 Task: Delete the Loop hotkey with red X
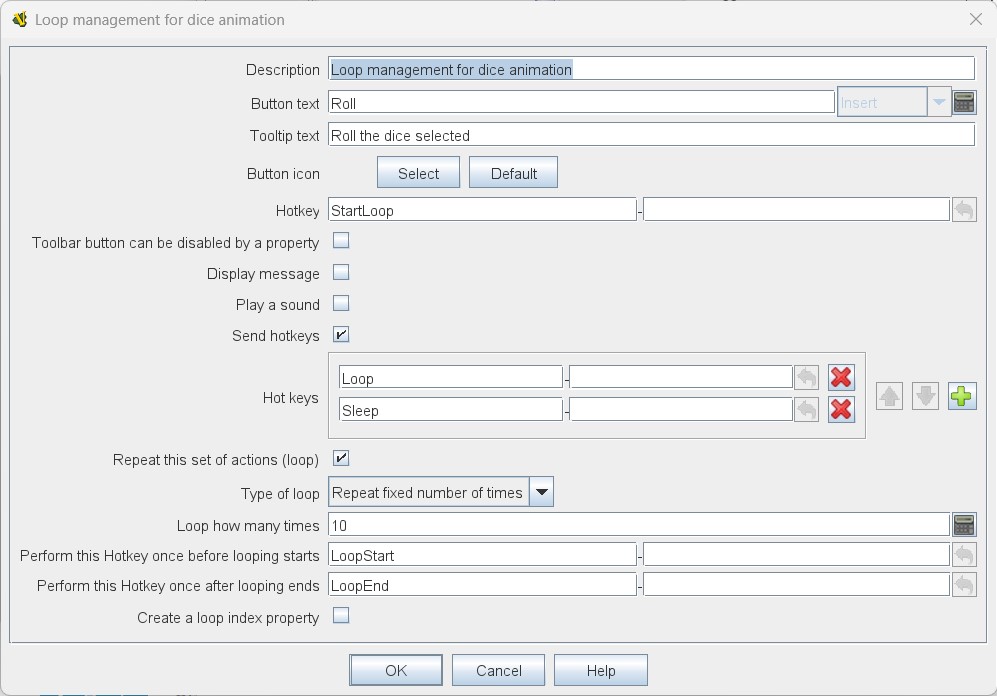(841, 378)
